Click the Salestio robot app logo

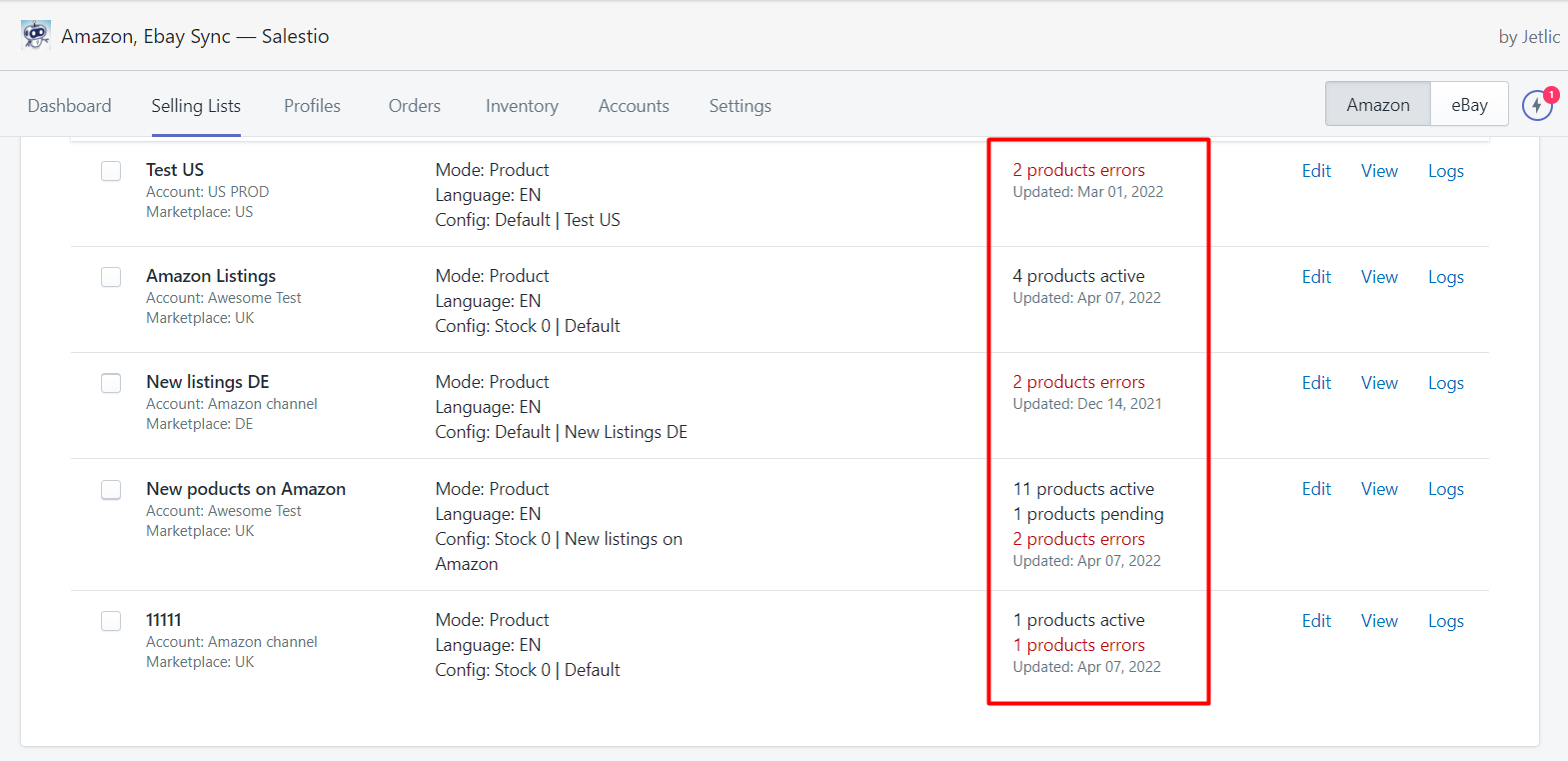click(36, 35)
